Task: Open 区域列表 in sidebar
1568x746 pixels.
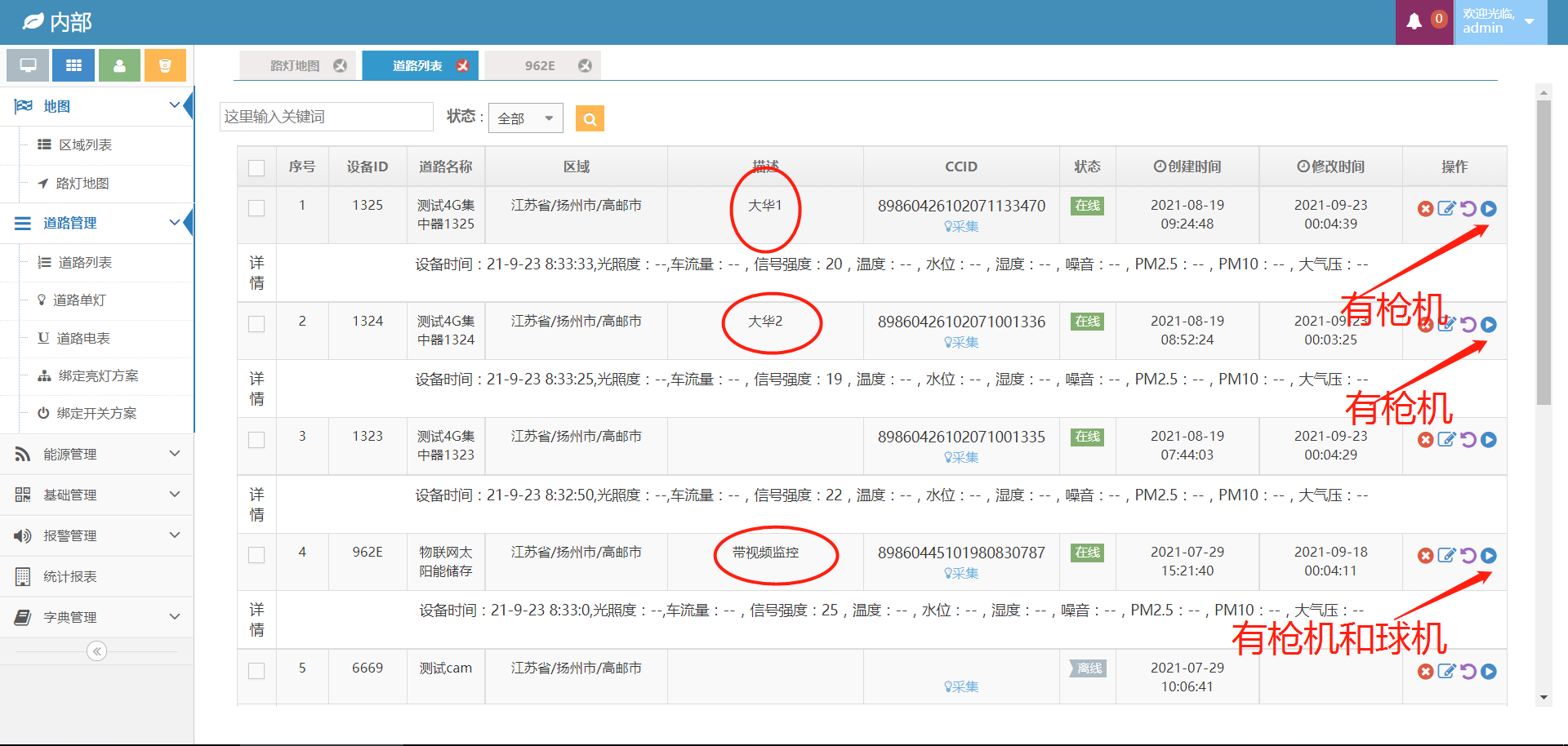Action: click(x=85, y=144)
